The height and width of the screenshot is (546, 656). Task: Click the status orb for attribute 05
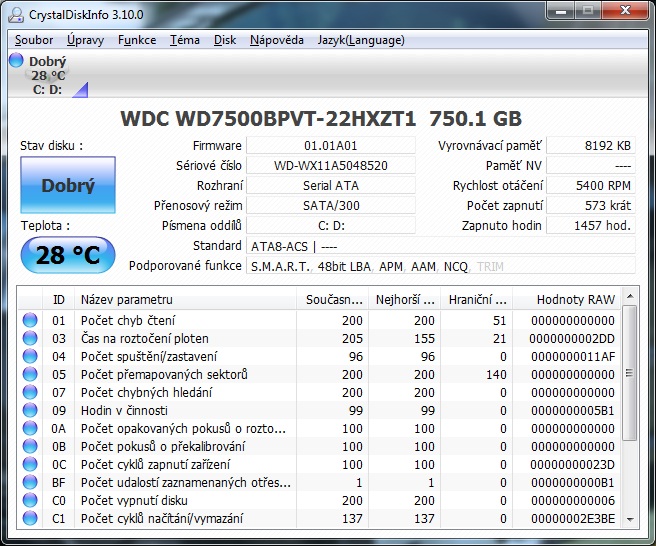(x=30, y=374)
